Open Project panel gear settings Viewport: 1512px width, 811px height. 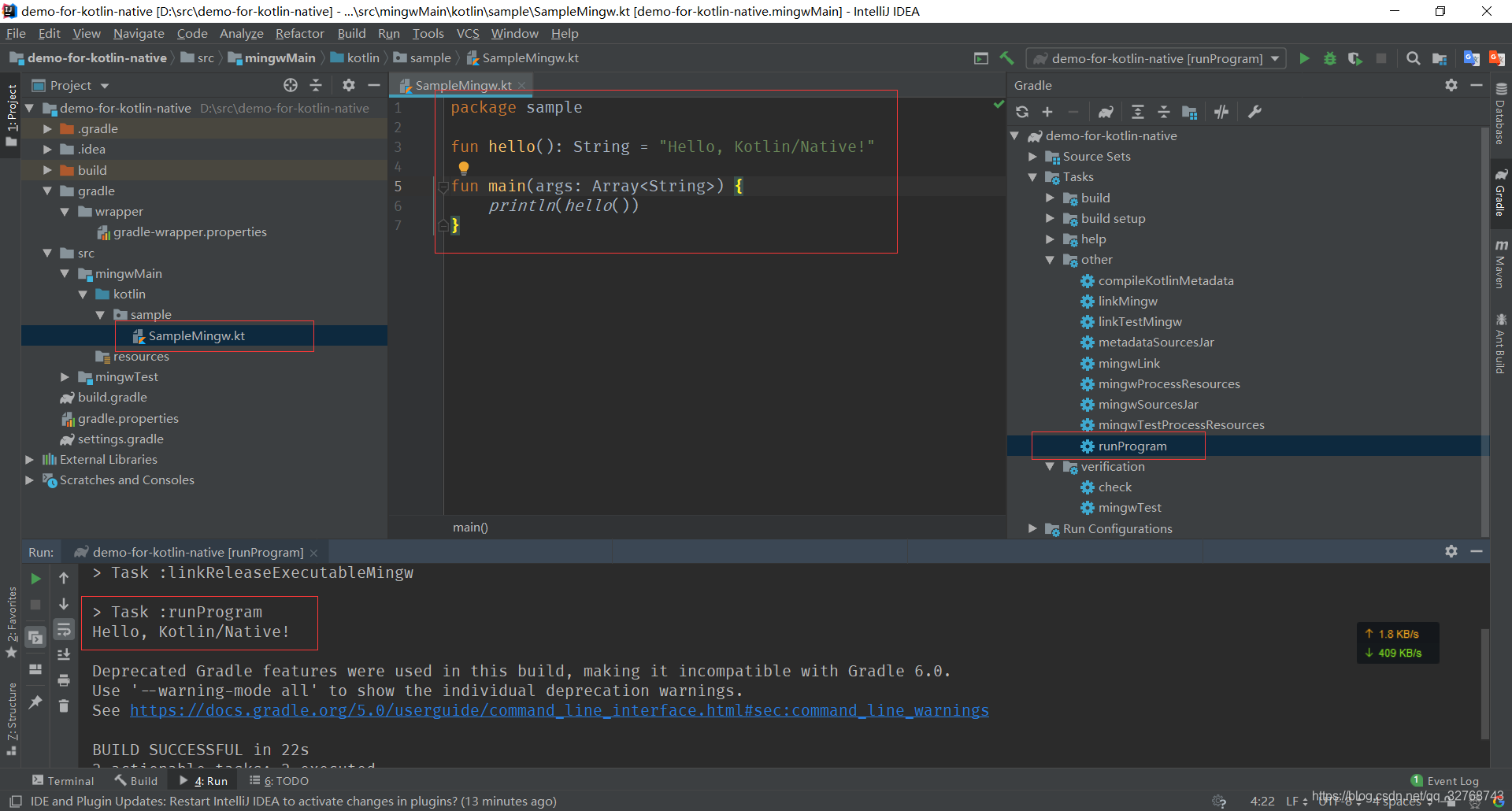coord(349,85)
